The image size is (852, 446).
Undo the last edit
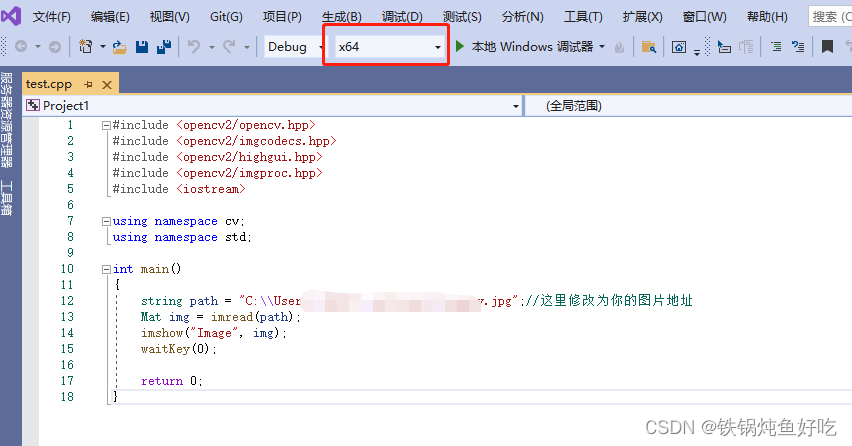194,47
